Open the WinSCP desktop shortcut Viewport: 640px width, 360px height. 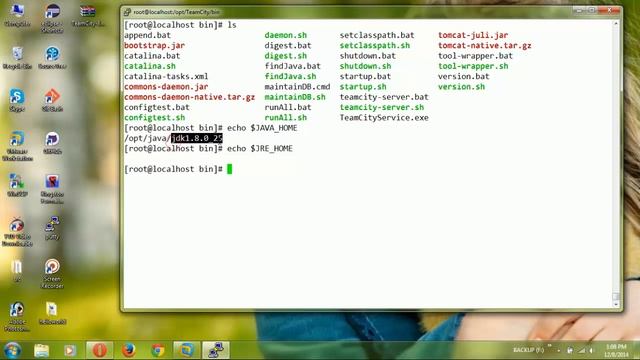[x=17, y=185]
